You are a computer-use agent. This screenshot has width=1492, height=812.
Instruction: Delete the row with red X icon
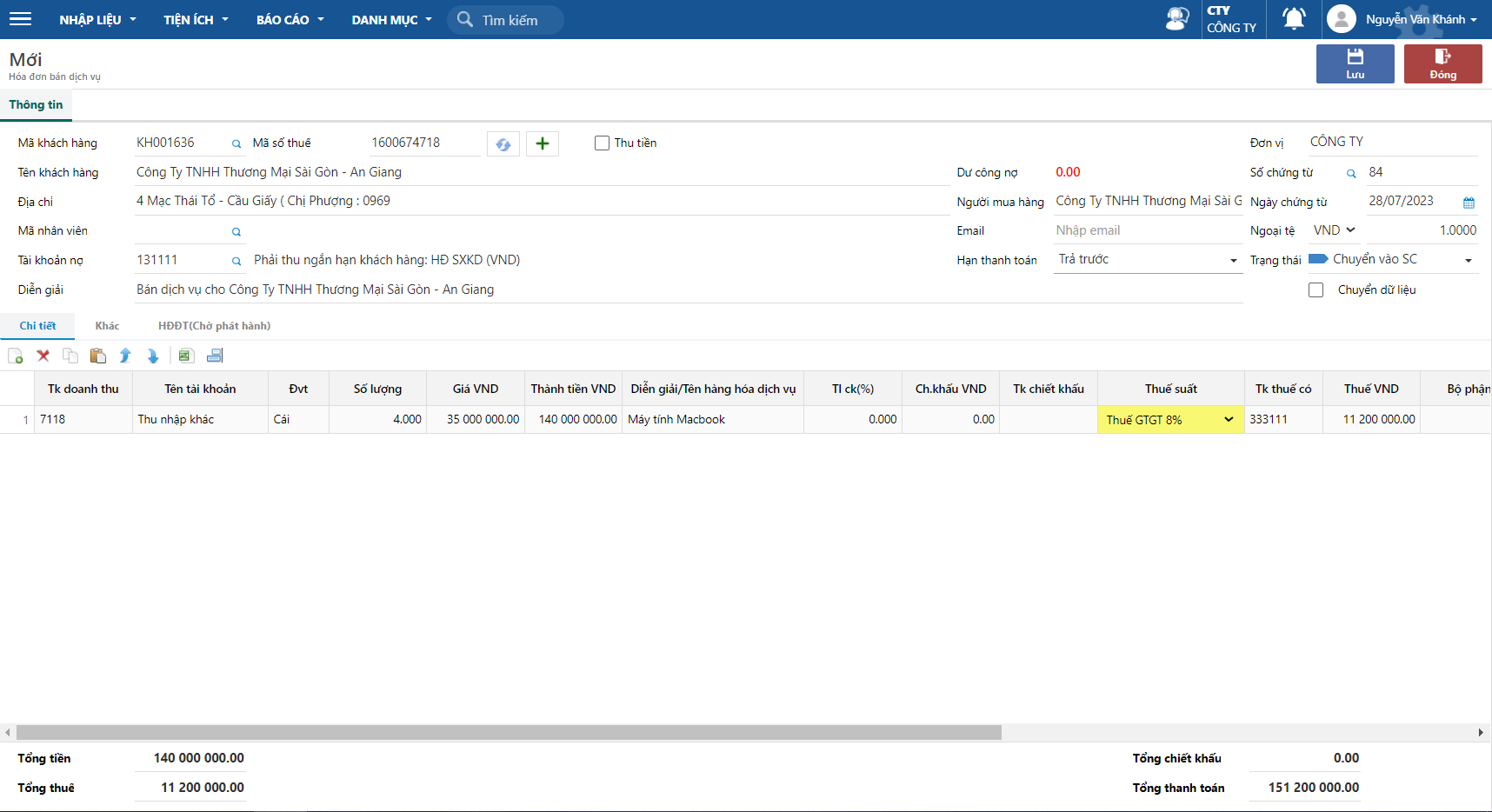pos(43,356)
